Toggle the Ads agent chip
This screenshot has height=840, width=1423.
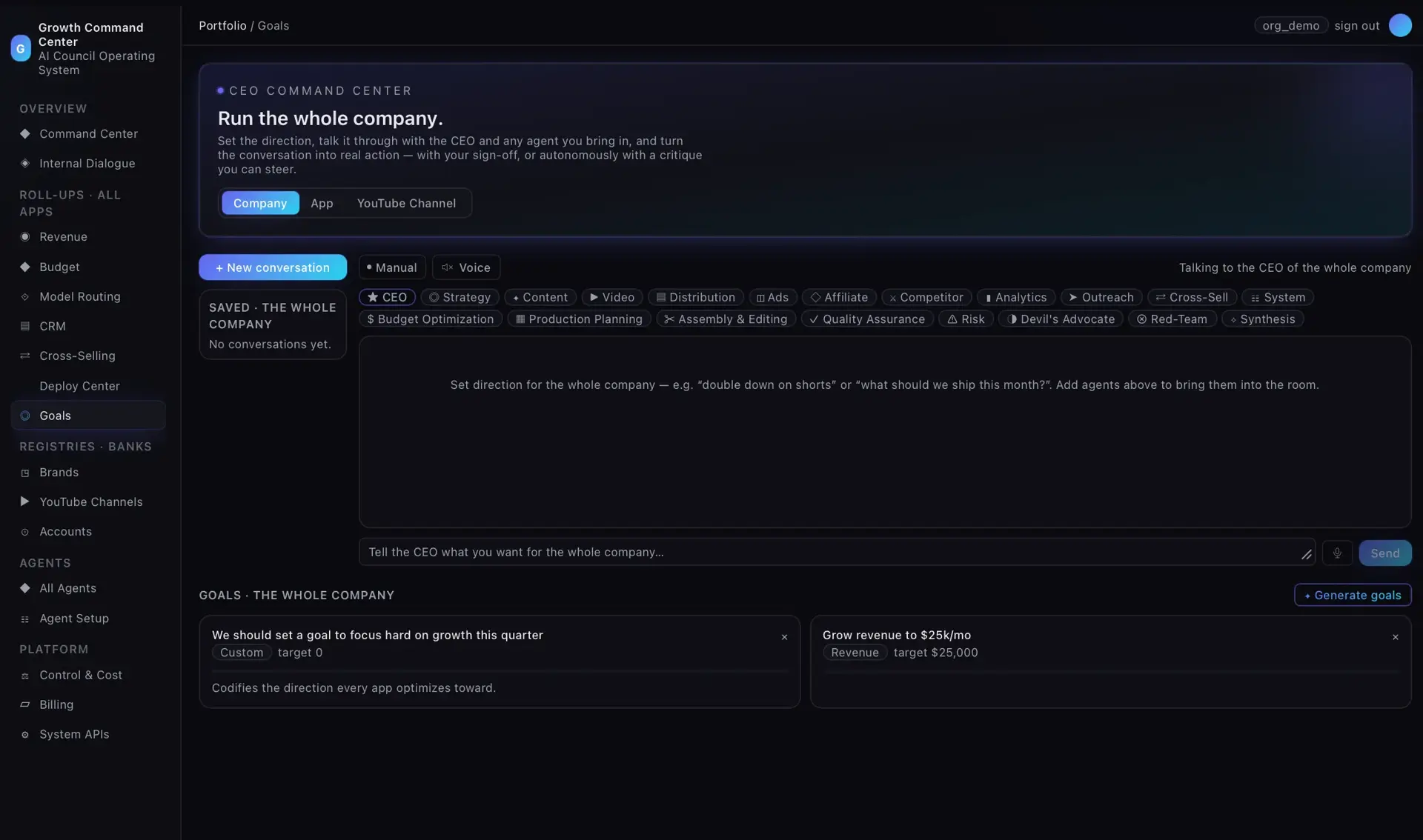click(x=772, y=297)
